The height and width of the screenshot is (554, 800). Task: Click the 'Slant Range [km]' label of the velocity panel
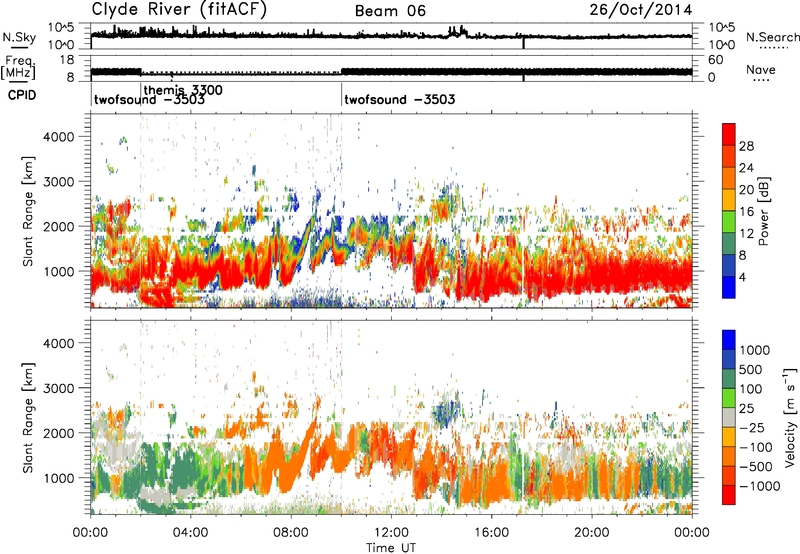28,417
